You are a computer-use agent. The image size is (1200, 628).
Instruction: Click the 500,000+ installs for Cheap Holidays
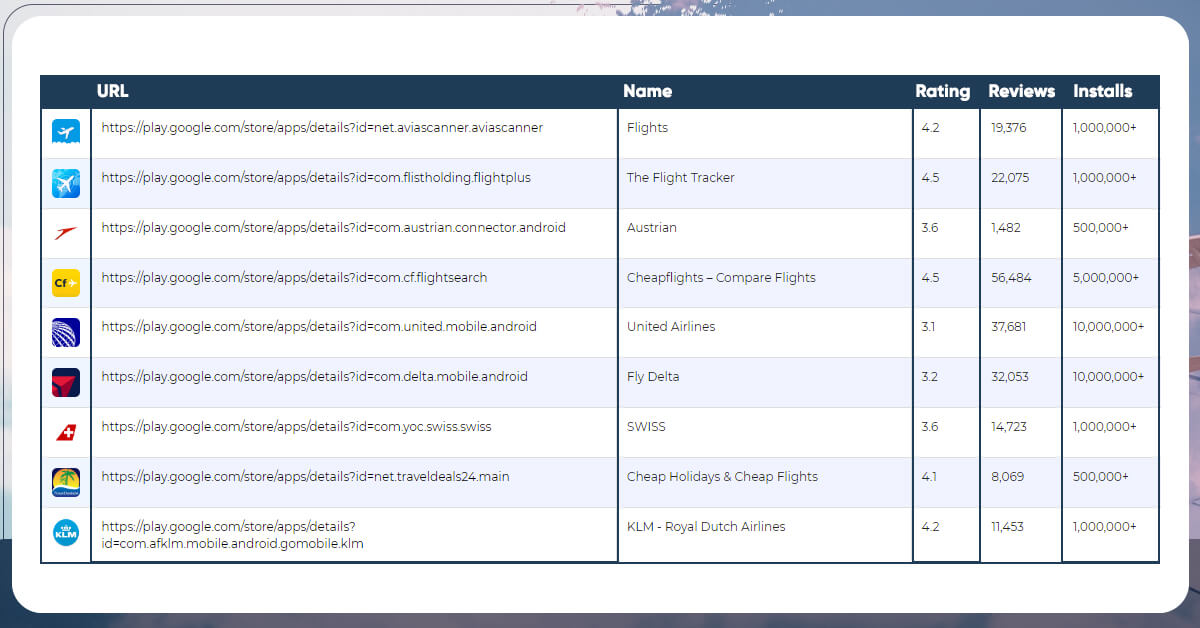[x=1100, y=477]
